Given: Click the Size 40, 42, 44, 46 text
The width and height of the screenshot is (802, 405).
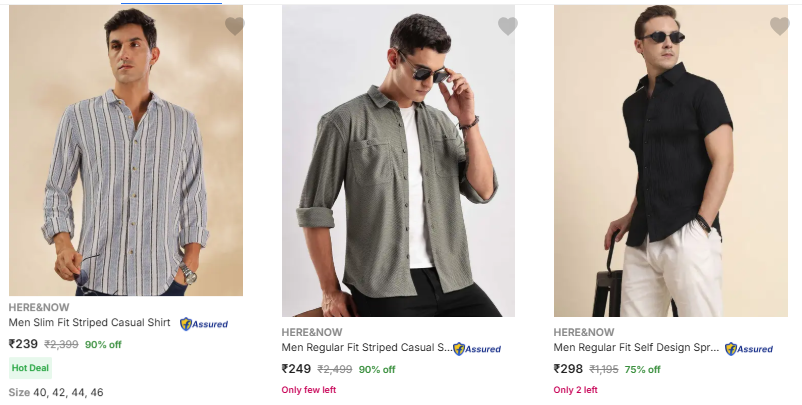Looking at the screenshot, I should click(x=56, y=392).
